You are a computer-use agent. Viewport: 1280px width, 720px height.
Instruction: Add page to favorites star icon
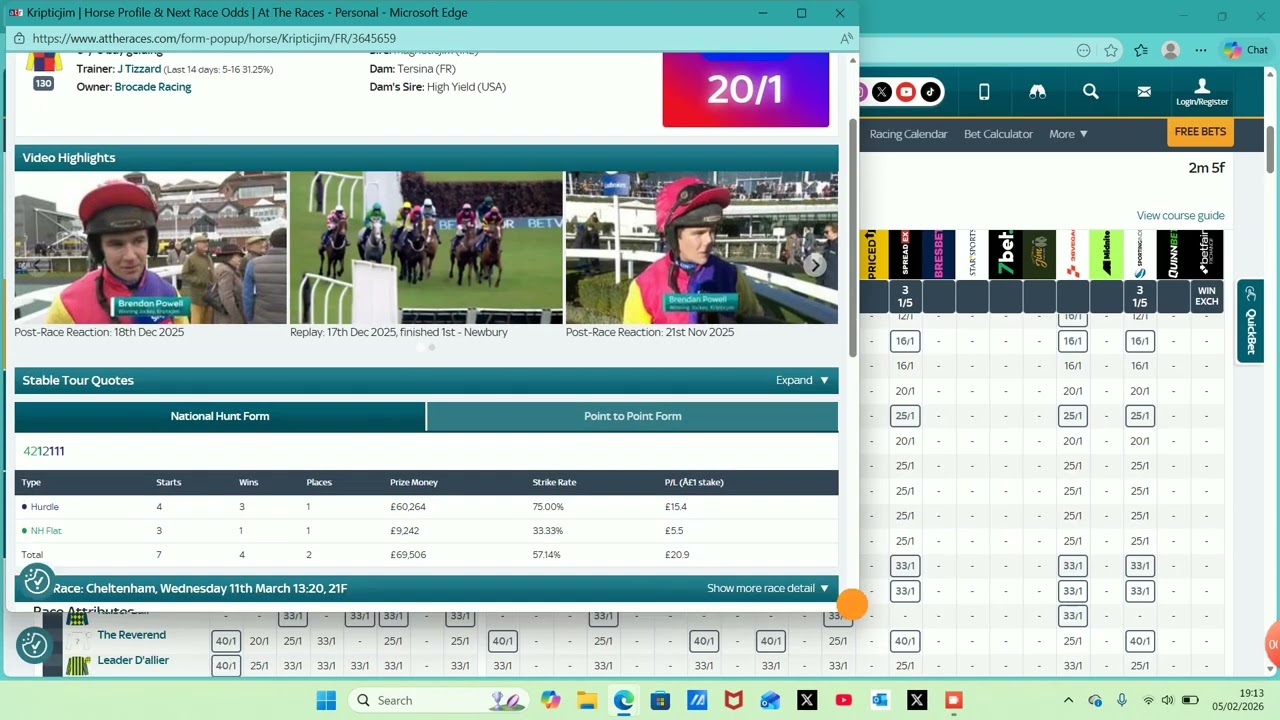click(1111, 50)
